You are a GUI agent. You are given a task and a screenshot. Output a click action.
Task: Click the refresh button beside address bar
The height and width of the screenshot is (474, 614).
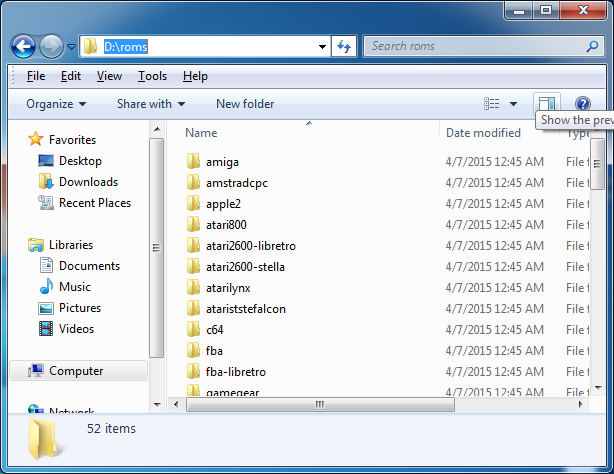(344, 47)
